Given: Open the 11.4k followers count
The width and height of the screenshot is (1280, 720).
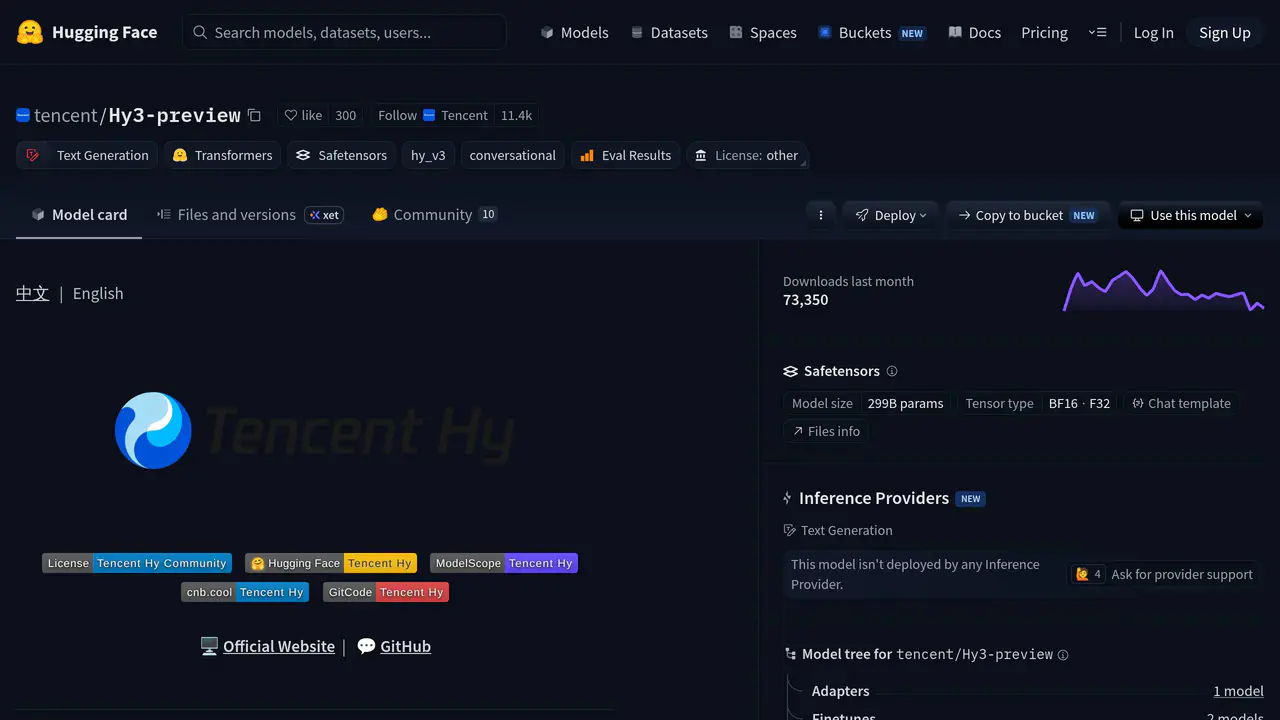Looking at the screenshot, I should pyautogui.click(x=516, y=115).
